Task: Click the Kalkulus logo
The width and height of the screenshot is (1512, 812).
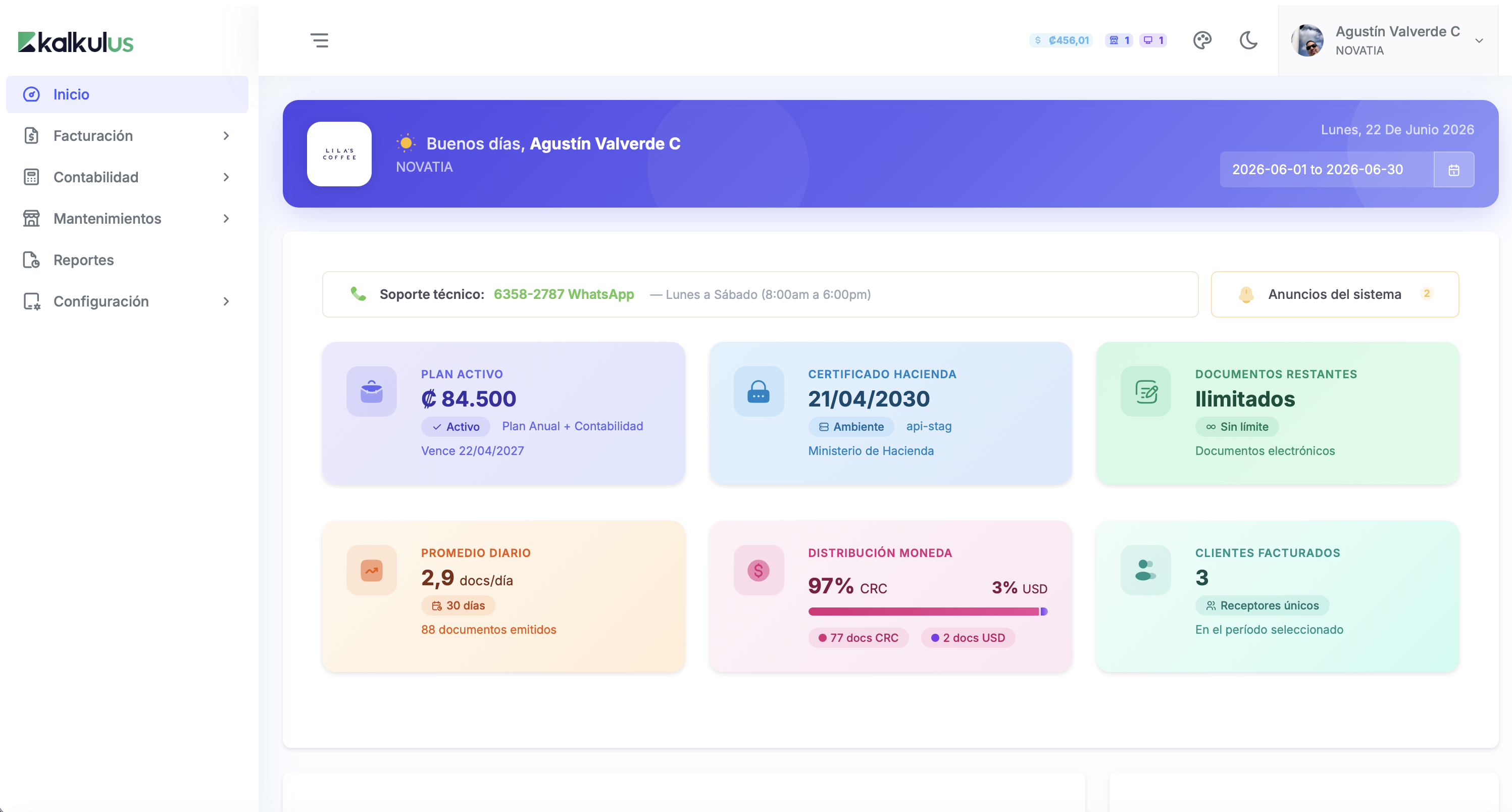Action: click(76, 41)
